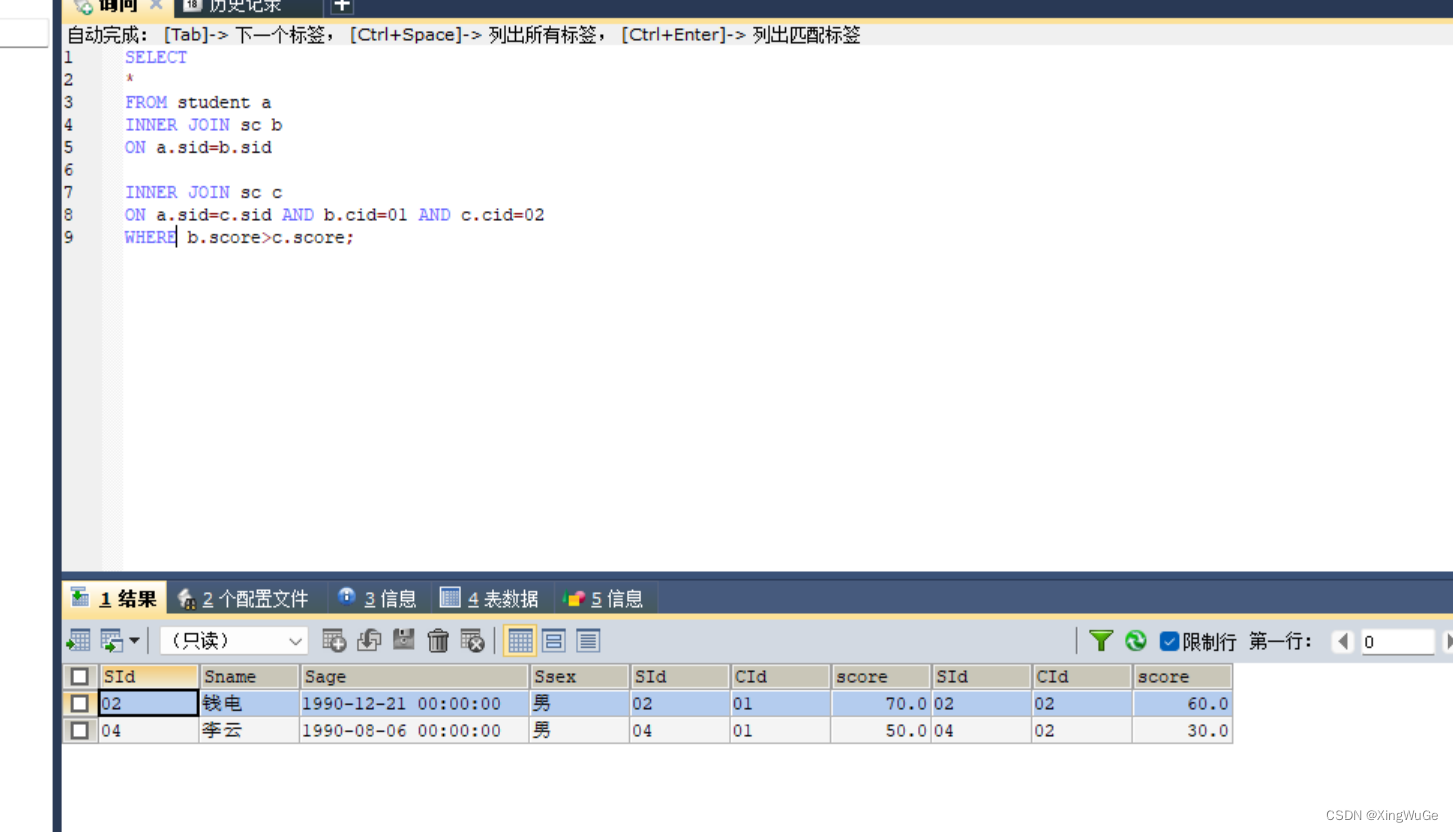1453x832 pixels.
Task: Switch to grid view mode icon
Action: click(520, 641)
